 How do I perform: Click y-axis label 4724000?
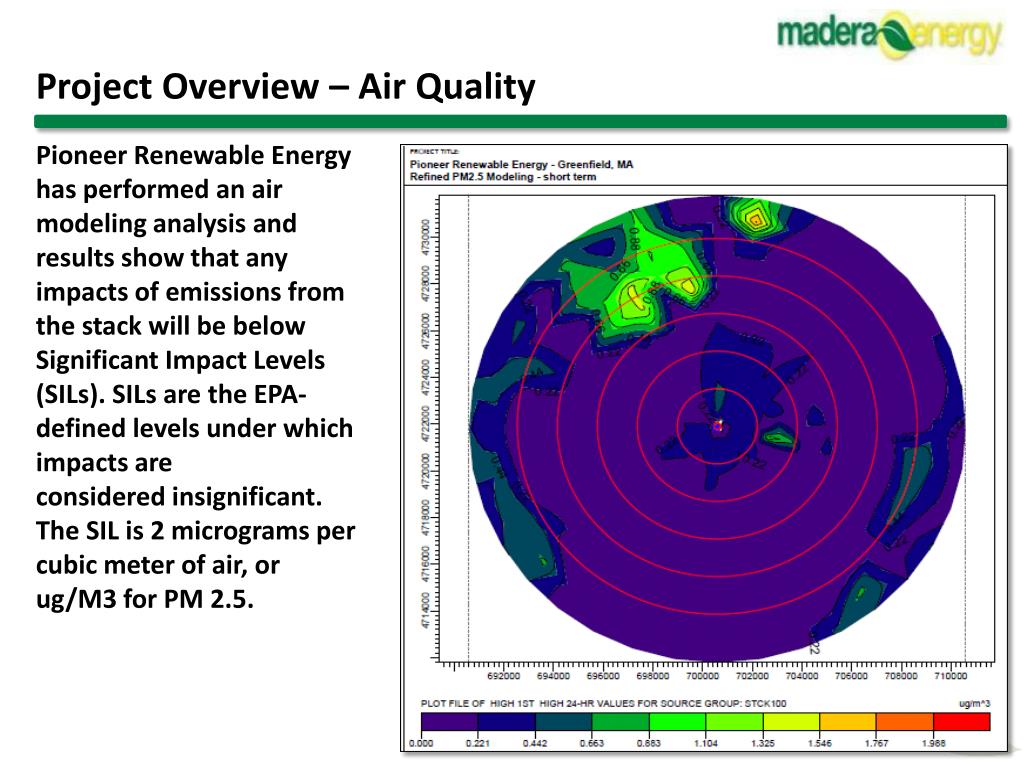(x=426, y=376)
